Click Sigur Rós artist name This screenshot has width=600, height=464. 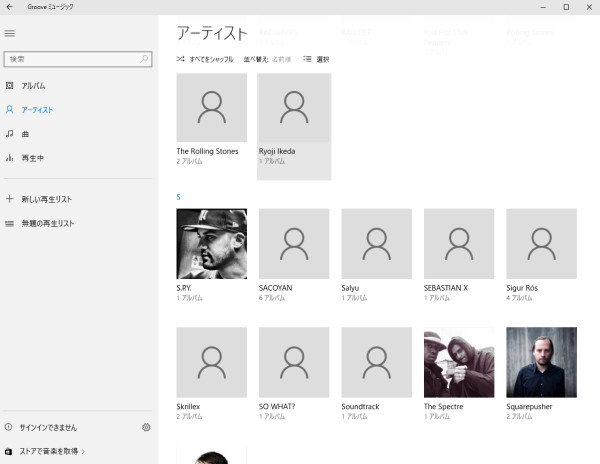(522, 288)
